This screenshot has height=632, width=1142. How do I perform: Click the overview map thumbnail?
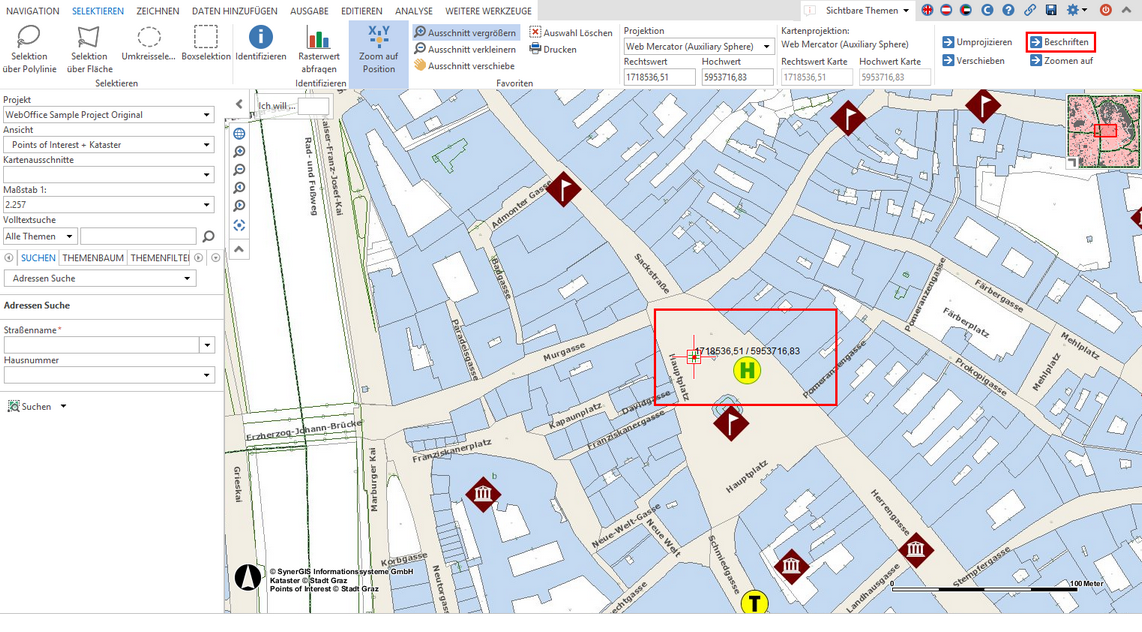tap(1102, 132)
